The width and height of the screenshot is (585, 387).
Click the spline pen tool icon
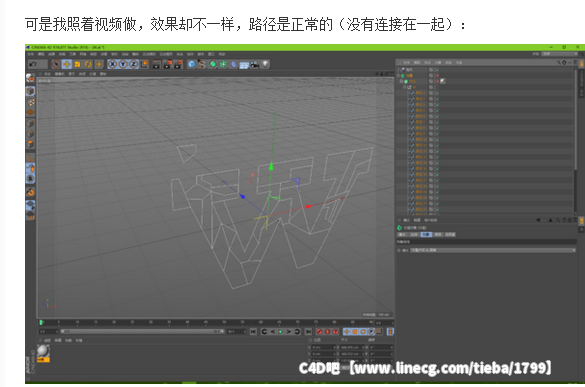point(202,64)
